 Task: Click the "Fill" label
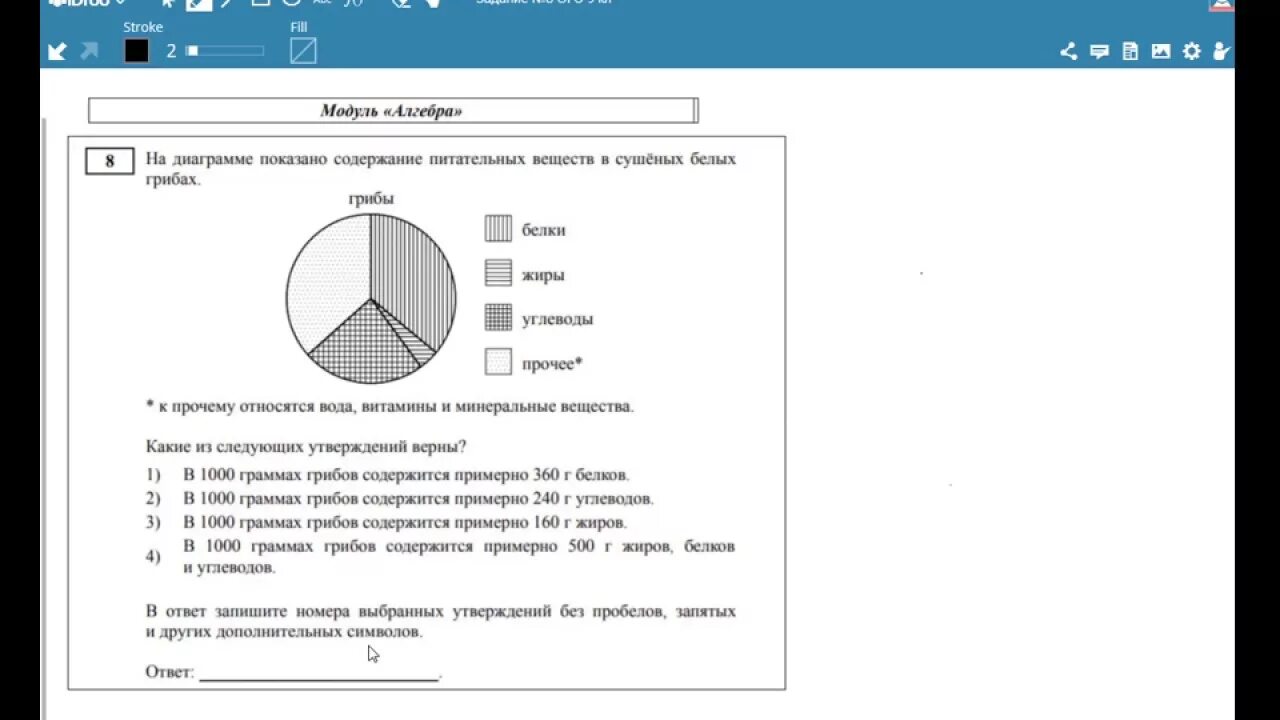coord(299,27)
